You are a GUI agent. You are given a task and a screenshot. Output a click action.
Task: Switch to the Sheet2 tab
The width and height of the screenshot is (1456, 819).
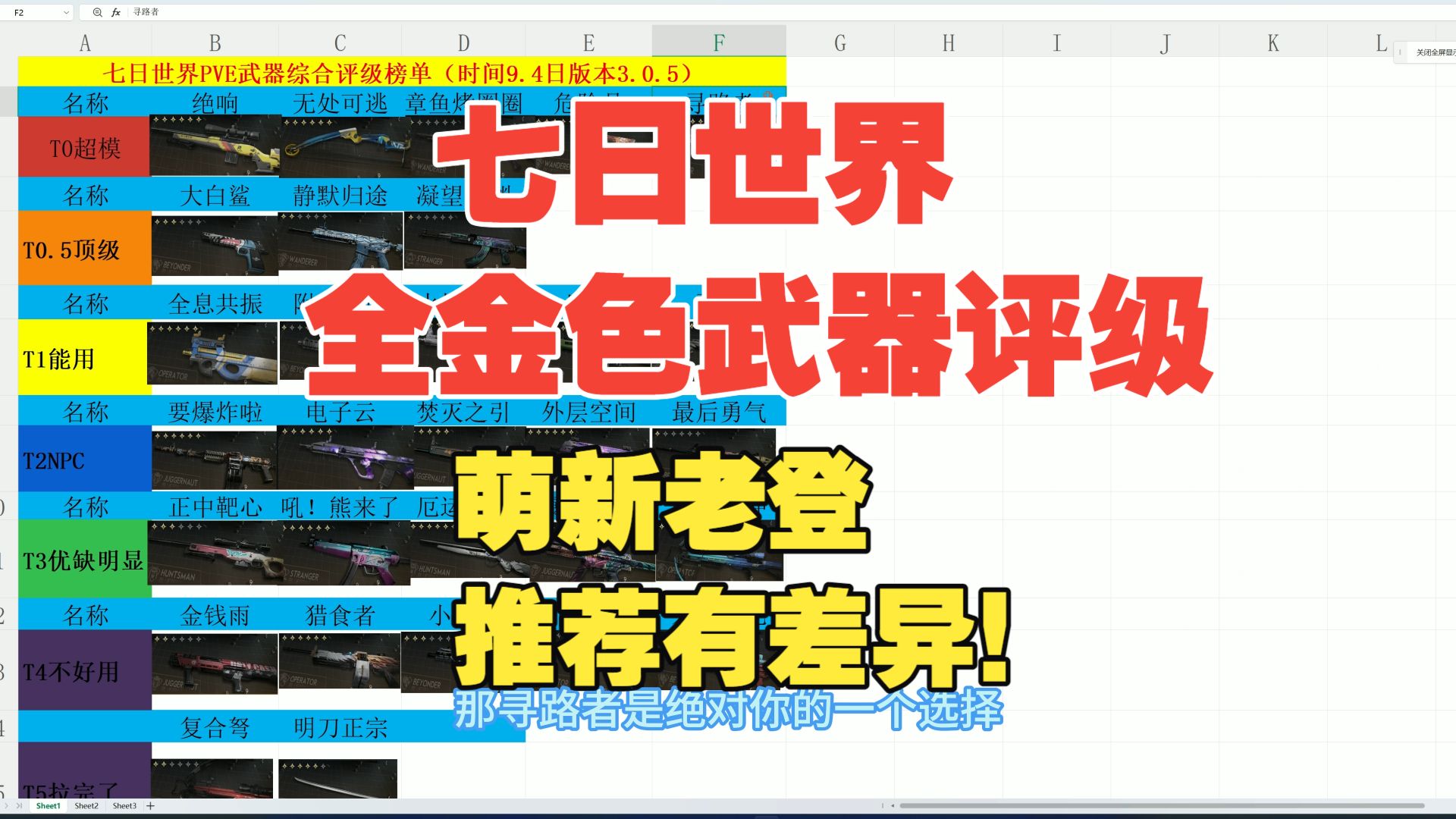pos(86,805)
